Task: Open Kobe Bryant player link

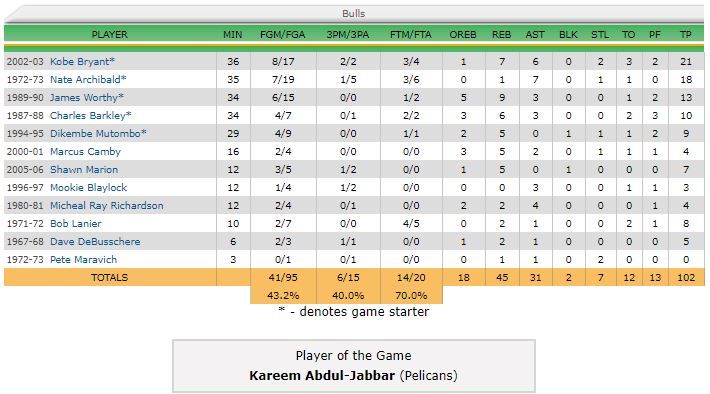Action: (80, 62)
